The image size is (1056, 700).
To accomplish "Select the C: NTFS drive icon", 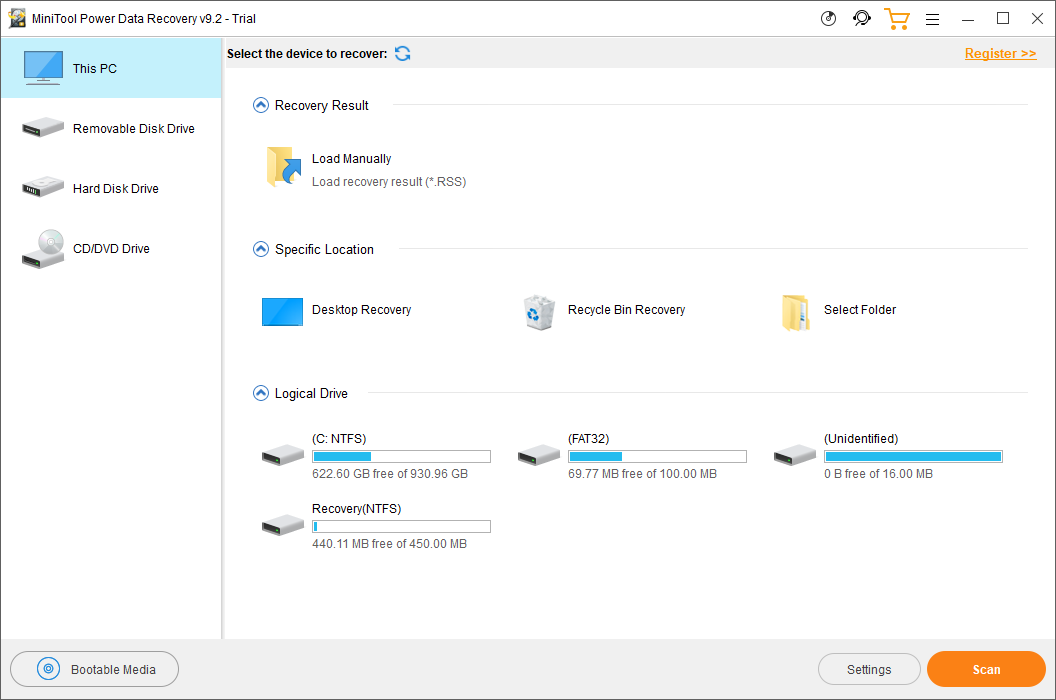I will pyautogui.click(x=283, y=455).
